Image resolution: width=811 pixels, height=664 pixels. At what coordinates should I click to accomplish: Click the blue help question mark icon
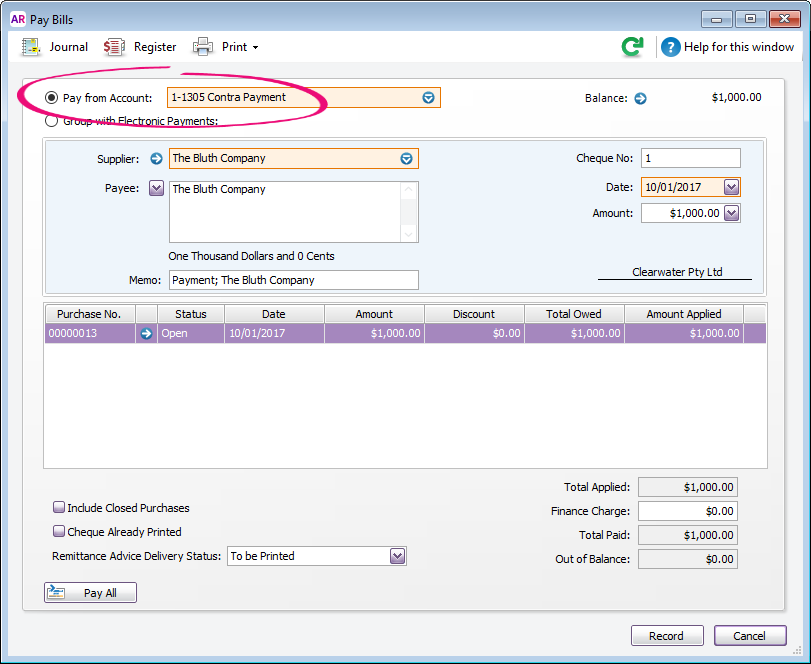(x=670, y=47)
